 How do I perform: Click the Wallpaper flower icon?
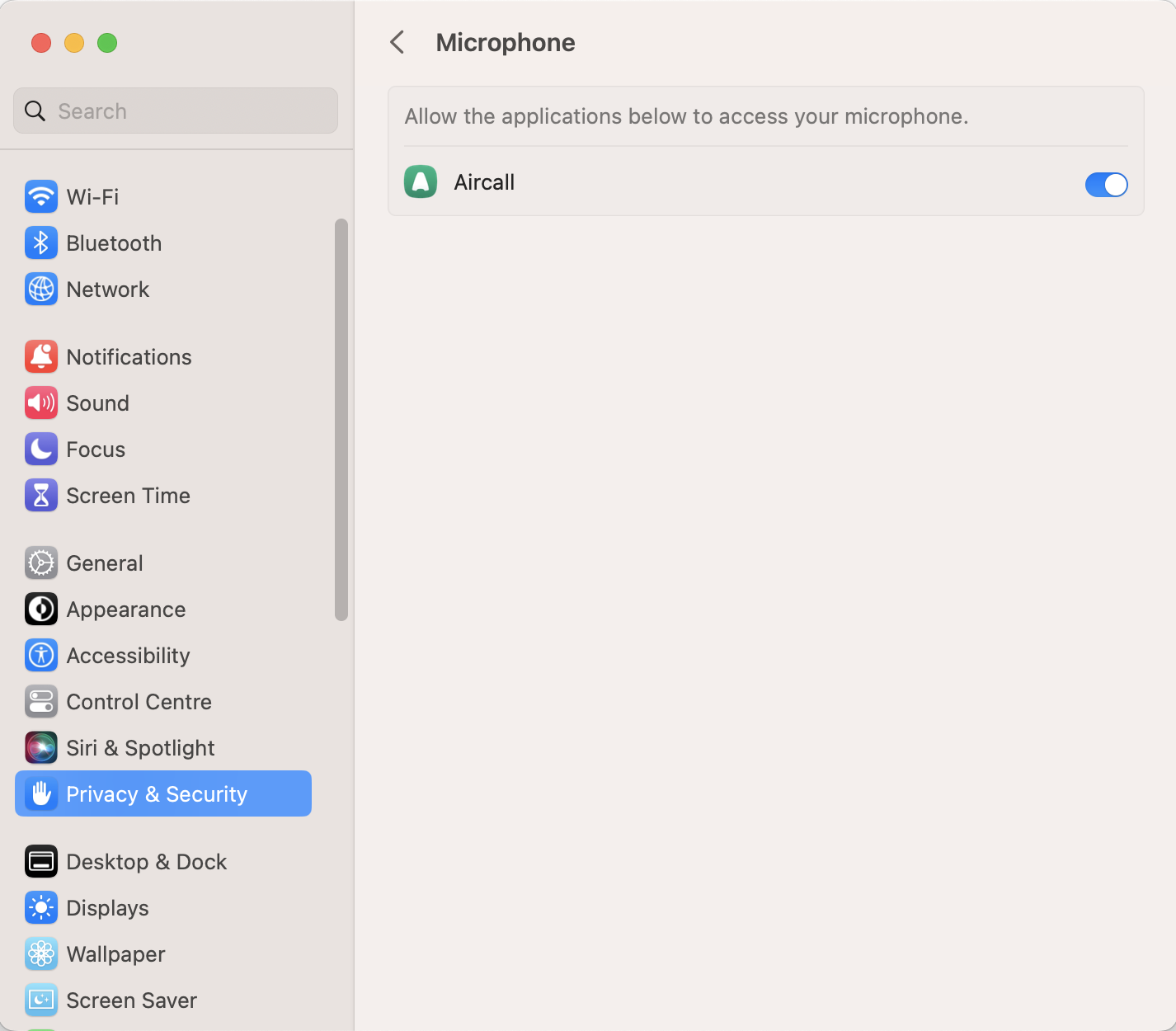(x=41, y=953)
